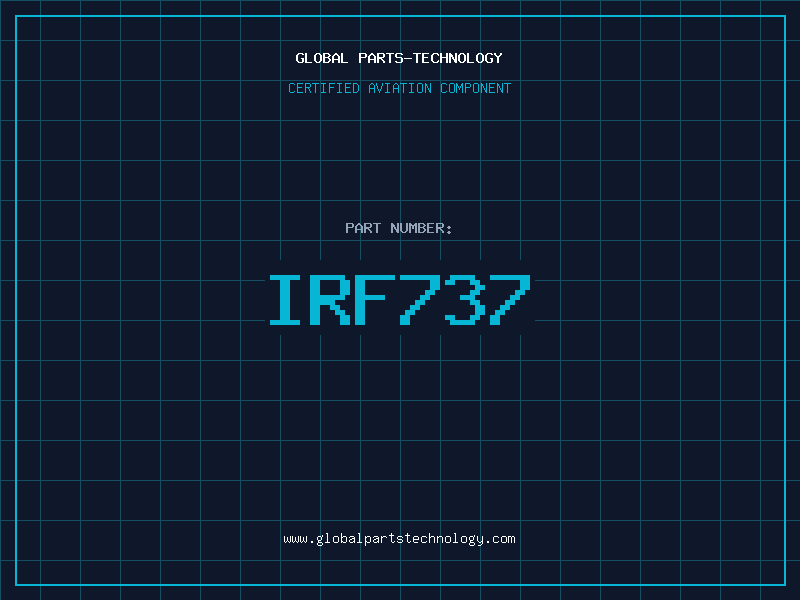800x600 pixels.
Task: Click the PART NUMBER: label
Action: (399, 228)
